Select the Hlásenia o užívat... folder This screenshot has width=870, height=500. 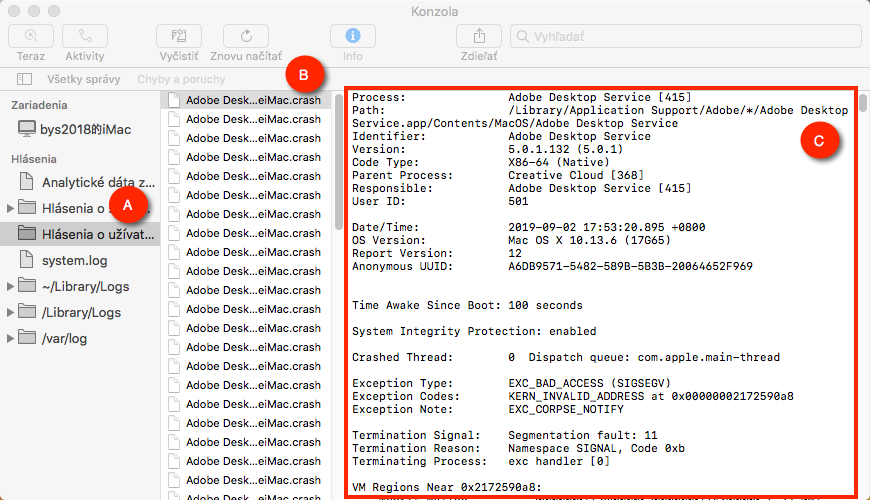[x=80, y=234]
